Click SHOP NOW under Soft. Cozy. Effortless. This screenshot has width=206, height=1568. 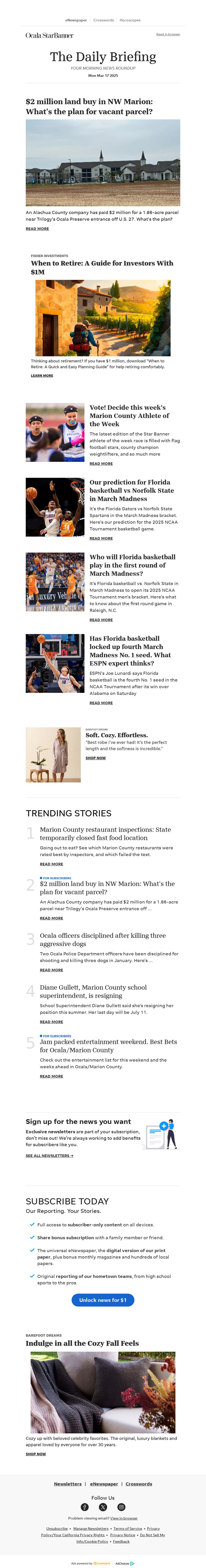click(96, 758)
